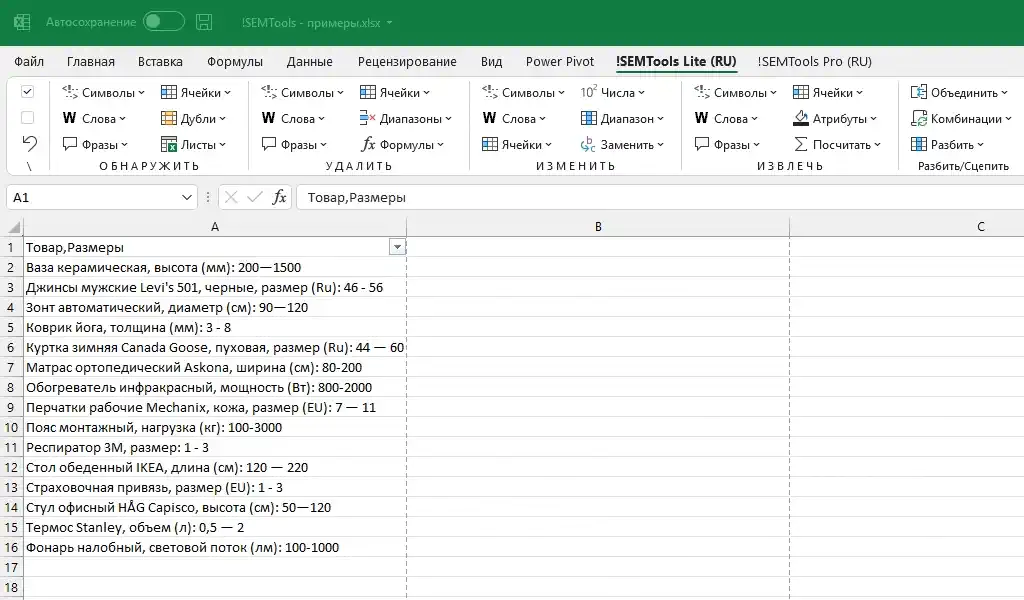Open the Файл tab
Image resolution: width=1024 pixels, height=600 pixels.
[29, 61]
